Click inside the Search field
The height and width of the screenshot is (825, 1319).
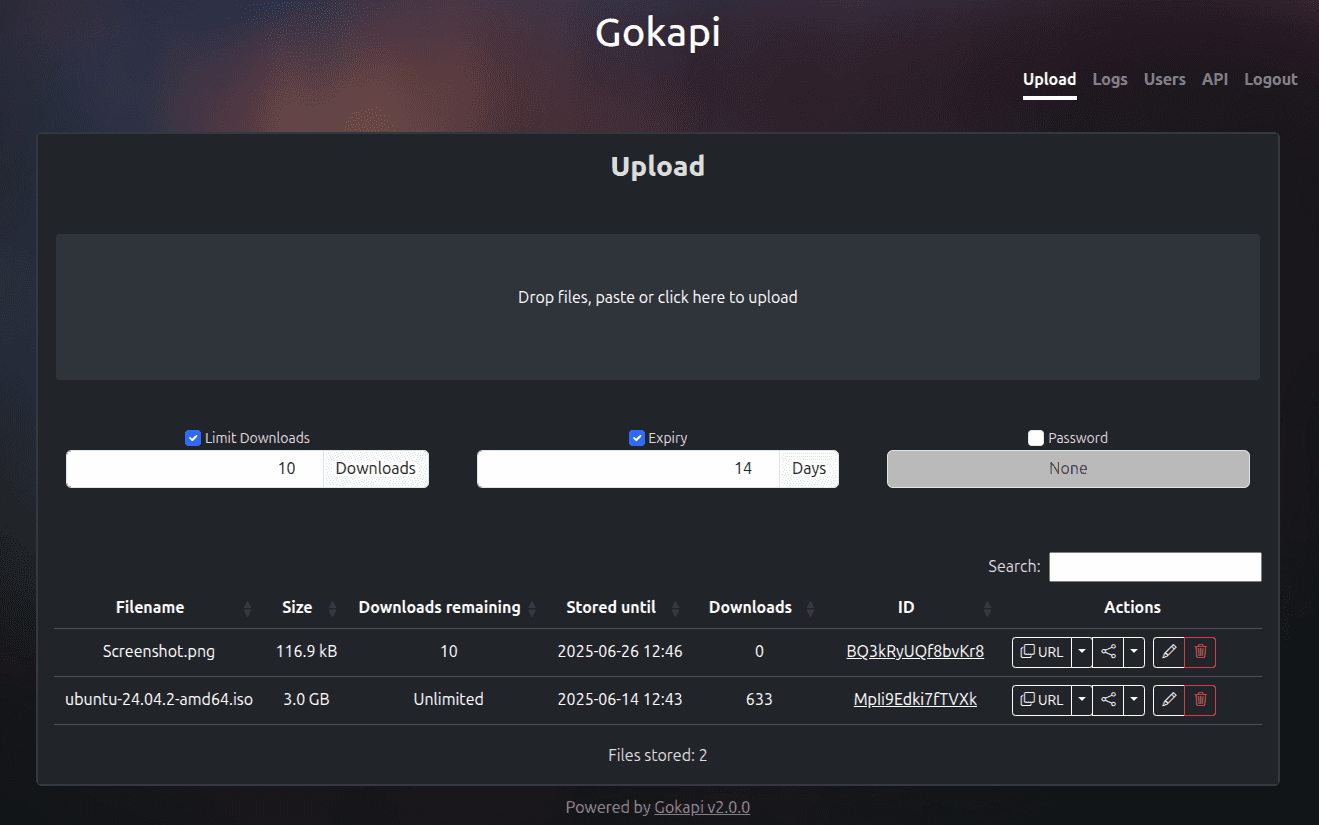point(1154,566)
